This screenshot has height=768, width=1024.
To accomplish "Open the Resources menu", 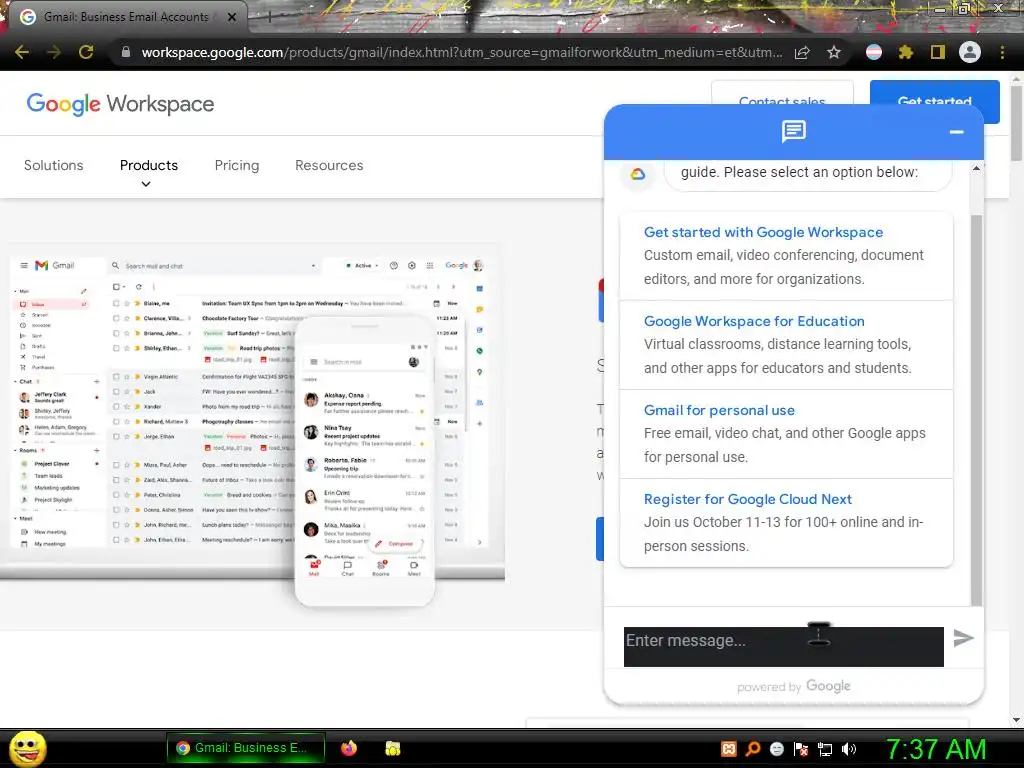I will pyautogui.click(x=329, y=165).
